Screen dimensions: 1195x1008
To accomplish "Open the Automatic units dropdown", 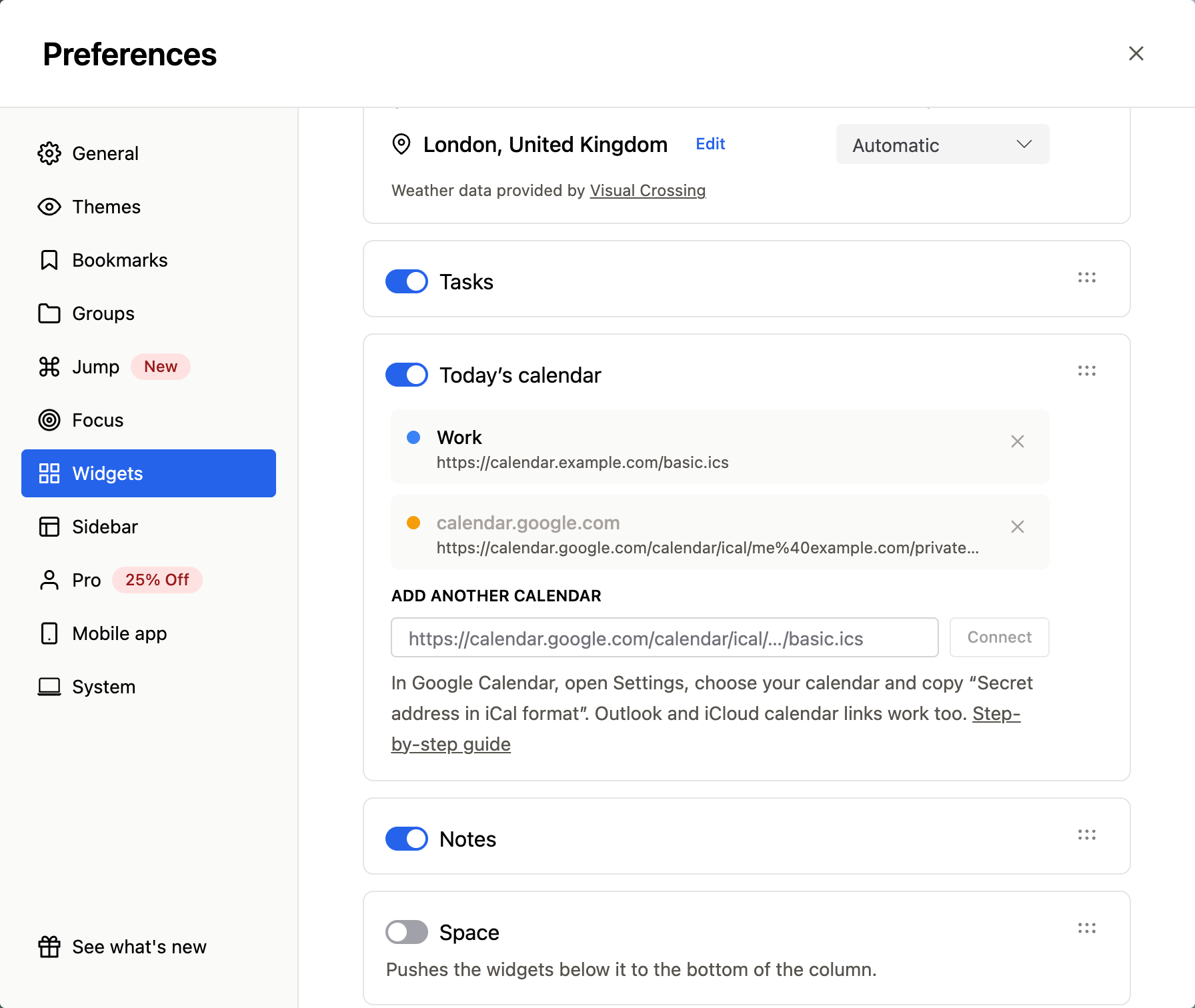I will (943, 144).
